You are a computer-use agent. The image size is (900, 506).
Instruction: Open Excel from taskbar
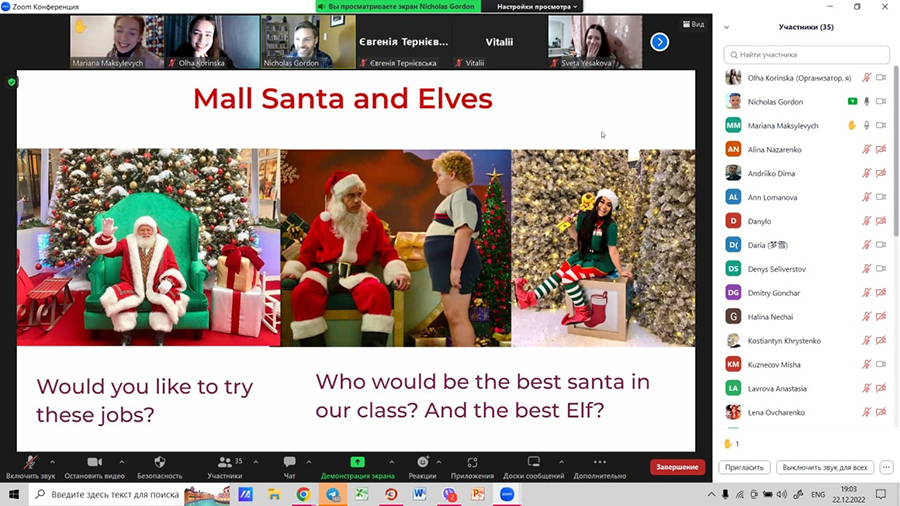[362, 494]
